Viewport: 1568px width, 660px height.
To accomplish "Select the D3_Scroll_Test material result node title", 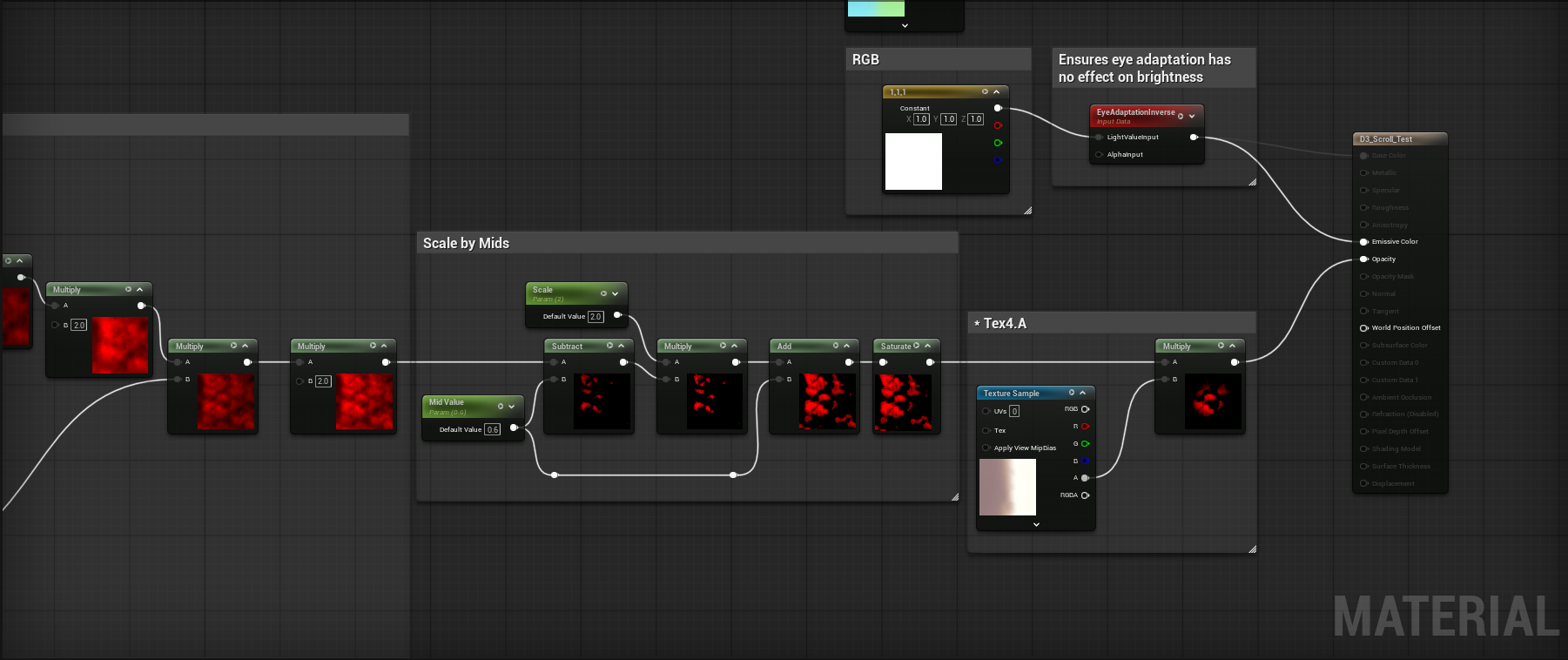I will click(1386, 139).
